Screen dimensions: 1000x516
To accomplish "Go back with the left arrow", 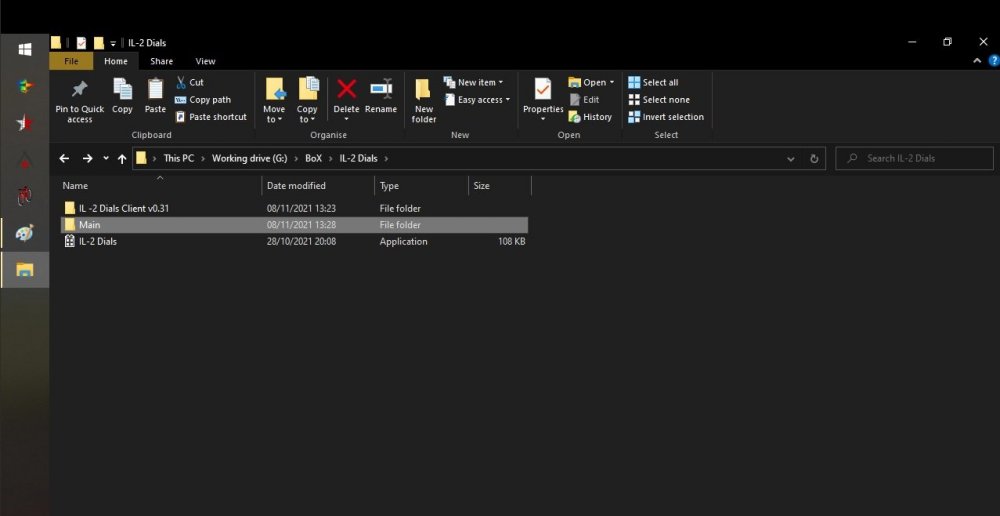I will [x=64, y=158].
